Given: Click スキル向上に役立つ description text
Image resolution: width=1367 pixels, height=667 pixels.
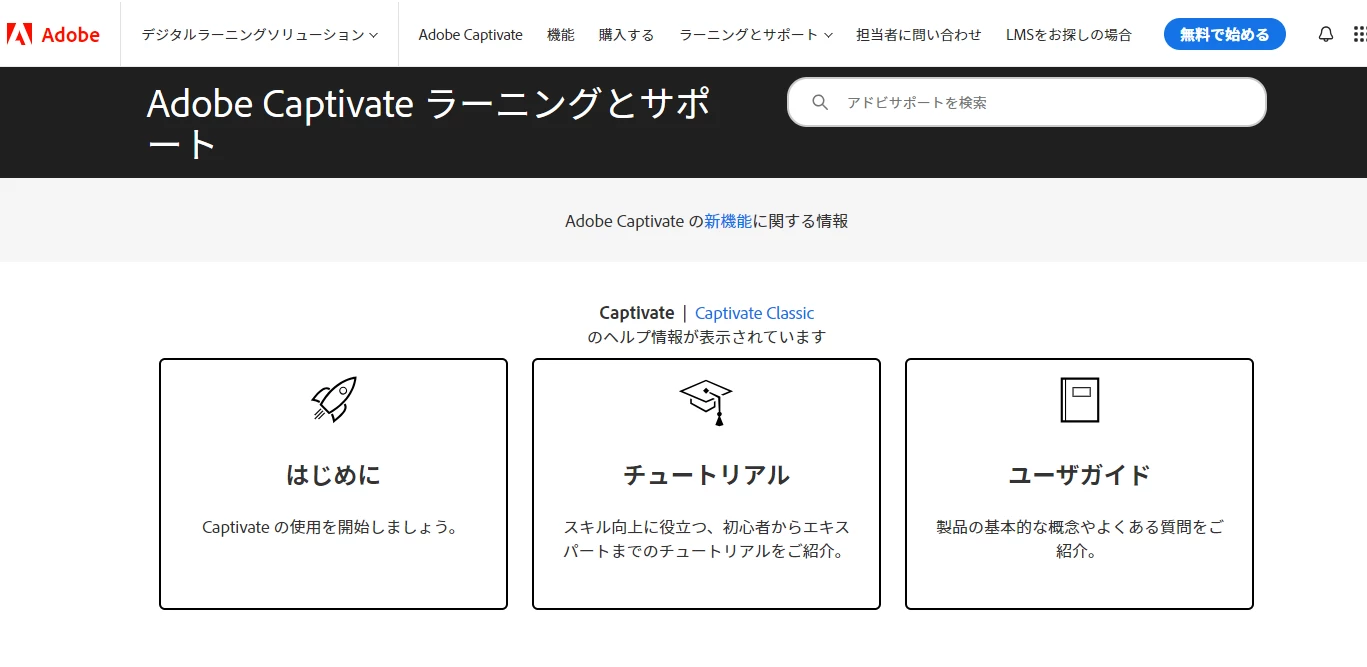Looking at the screenshot, I should pos(706,539).
